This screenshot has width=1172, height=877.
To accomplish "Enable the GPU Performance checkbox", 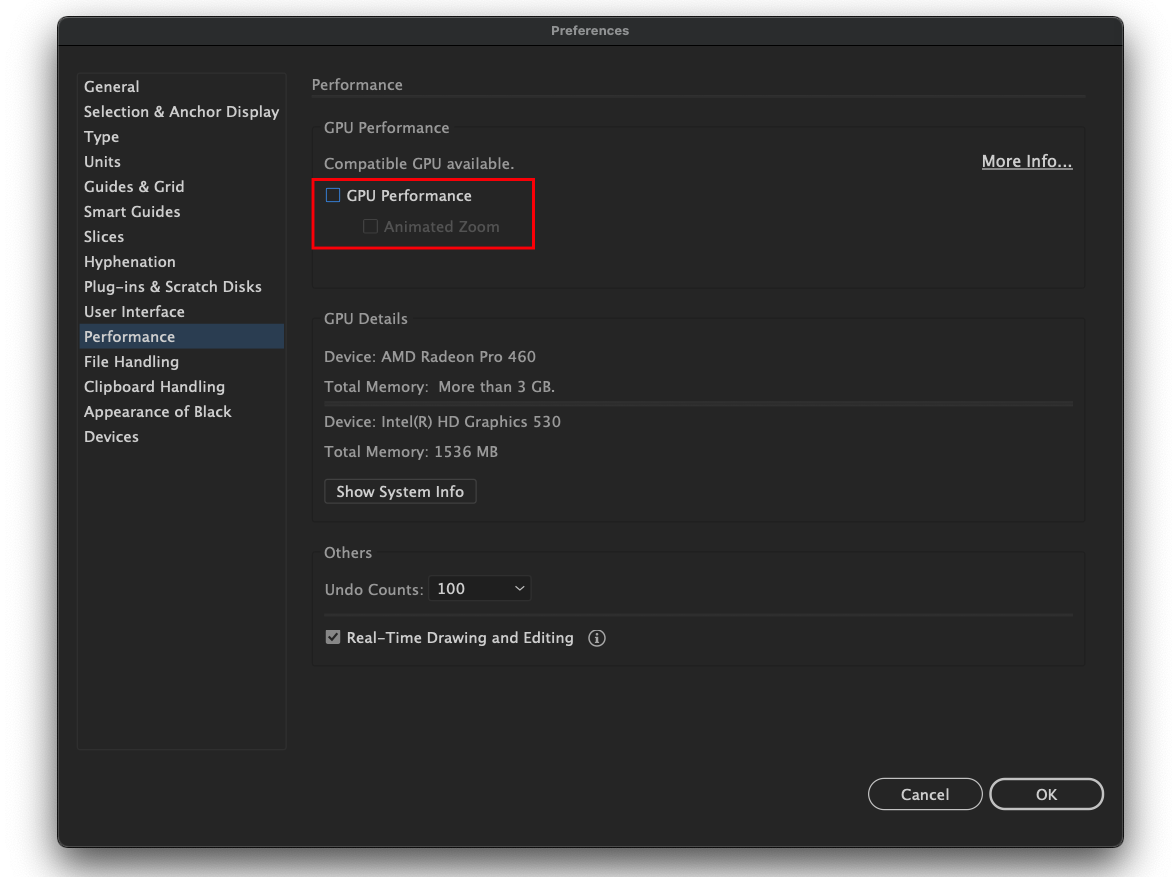I will [332, 195].
